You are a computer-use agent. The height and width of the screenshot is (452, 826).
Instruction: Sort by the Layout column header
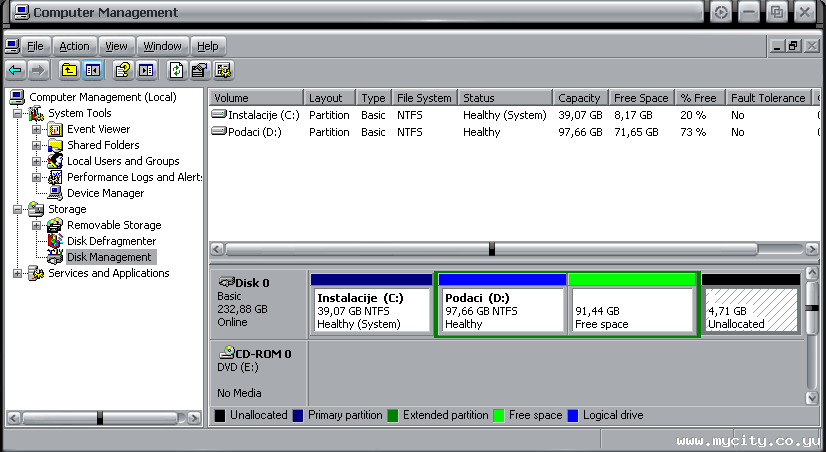pyautogui.click(x=330, y=98)
